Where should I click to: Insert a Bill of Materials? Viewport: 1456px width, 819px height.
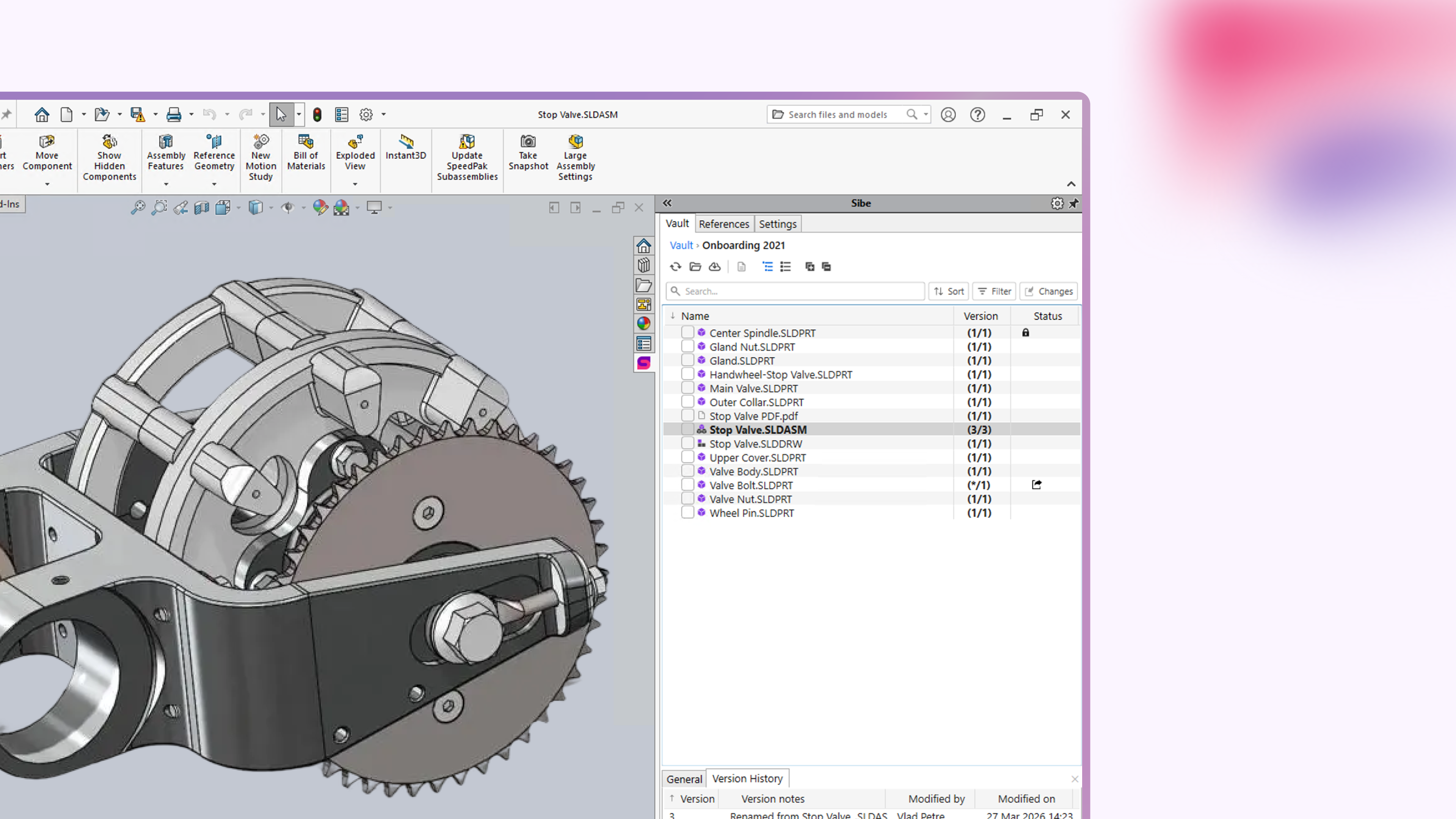pos(306,152)
